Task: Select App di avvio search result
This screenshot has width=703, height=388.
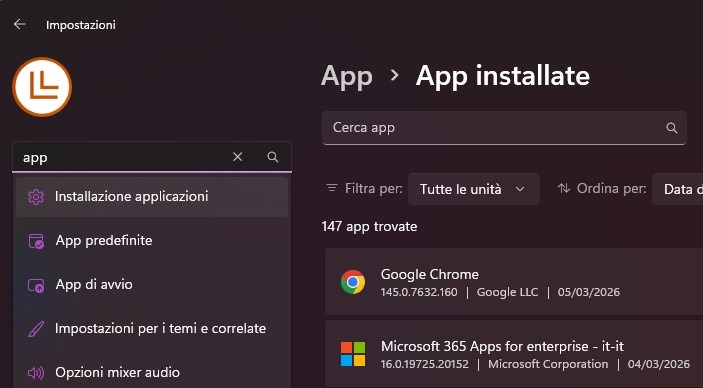Action: coord(152,285)
